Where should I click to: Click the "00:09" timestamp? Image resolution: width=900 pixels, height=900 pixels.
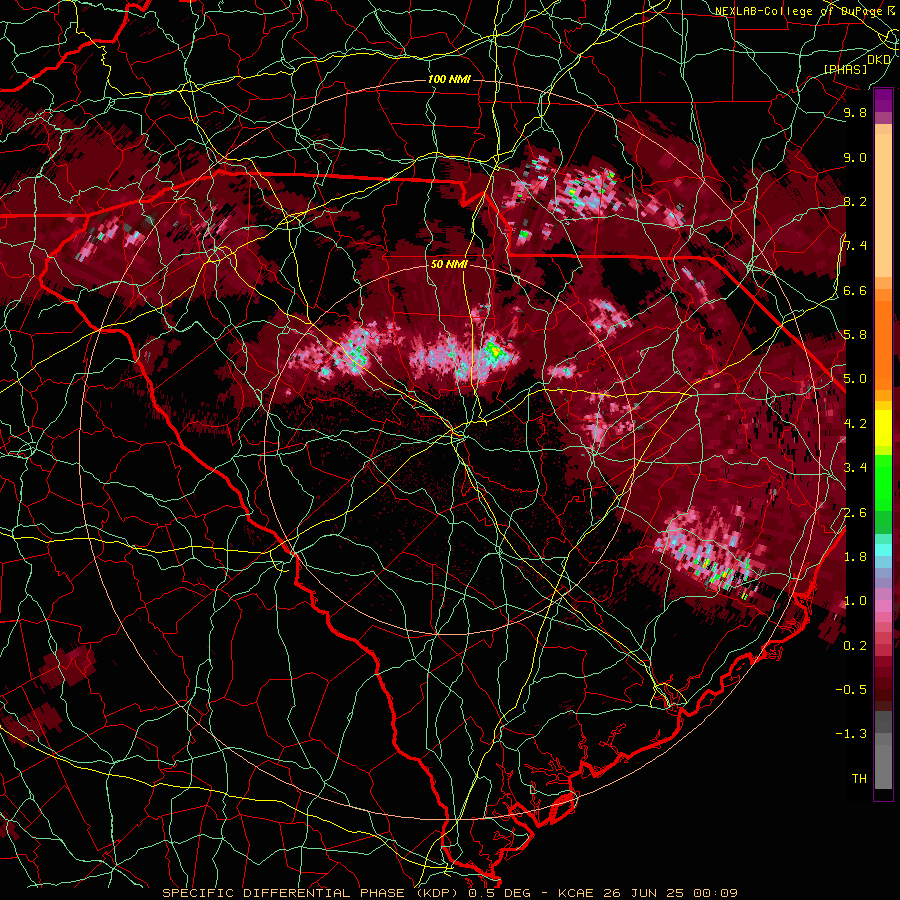tap(715, 893)
